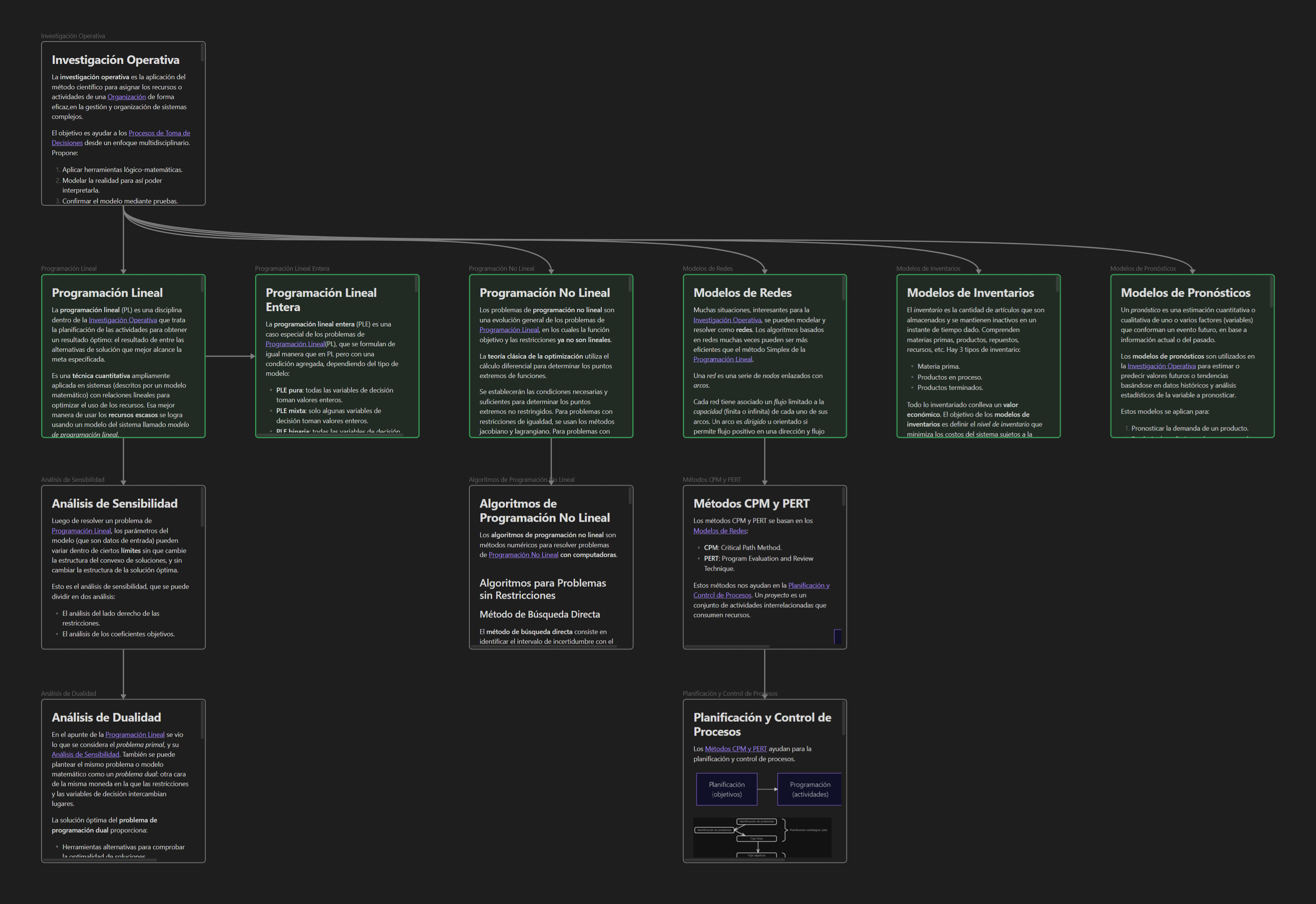
Task: Click horizontal scrollbar at bottom of CPM y PERT card
Action: click(x=727, y=646)
